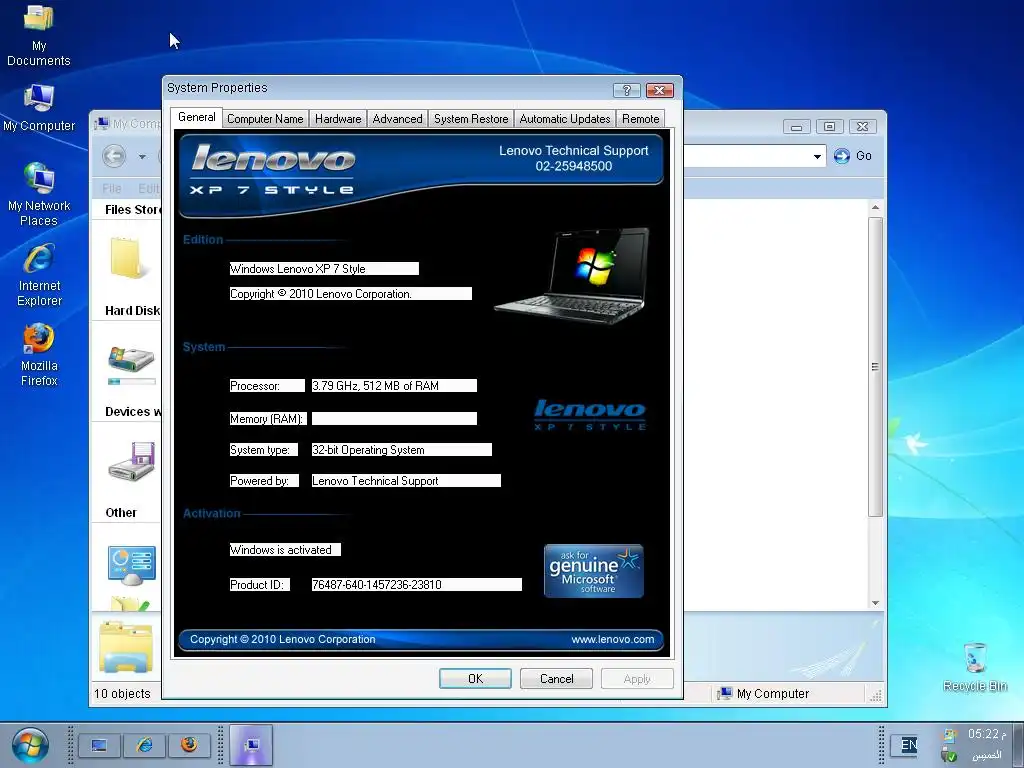Click the Apply button
The width and height of the screenshot is (1024, 768).
[637, 679]
